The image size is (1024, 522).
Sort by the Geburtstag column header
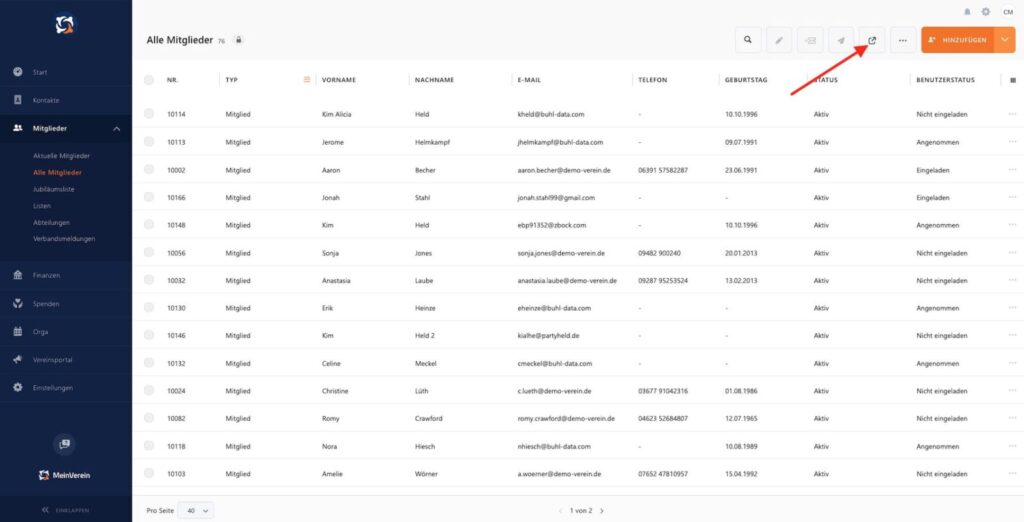click(x=746, y=80)
